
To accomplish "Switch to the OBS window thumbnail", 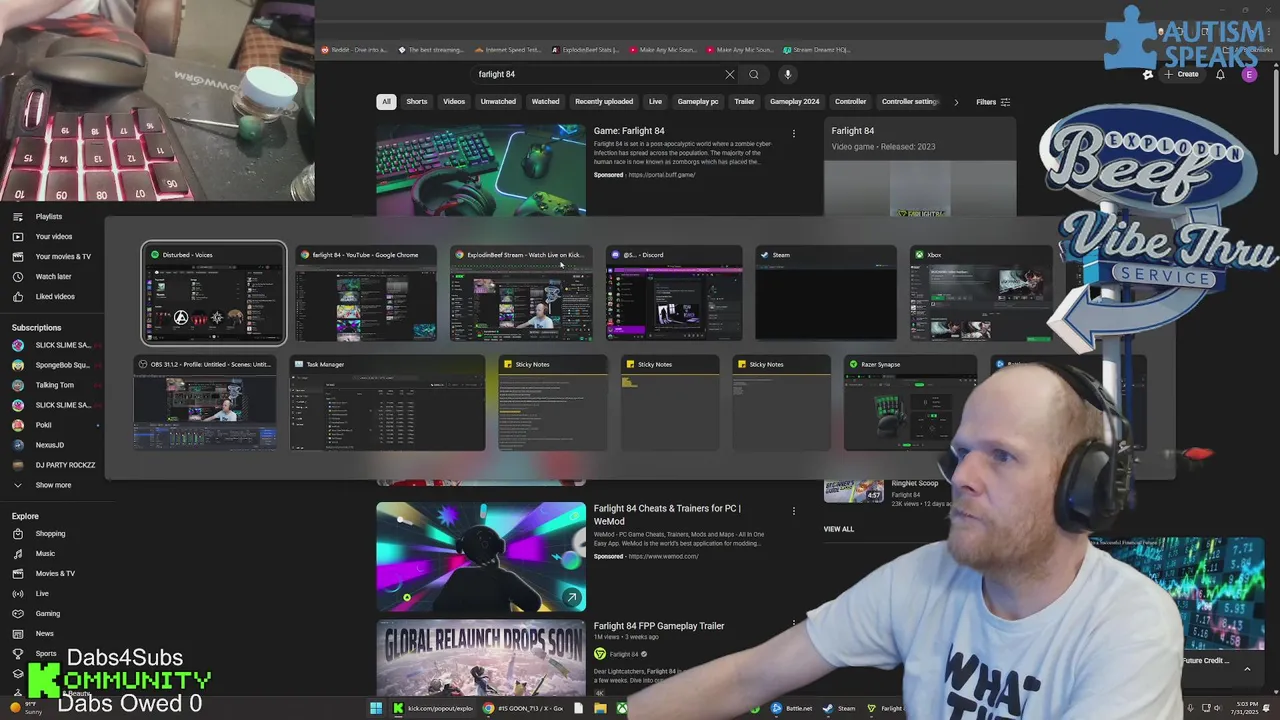I will 205,404.
